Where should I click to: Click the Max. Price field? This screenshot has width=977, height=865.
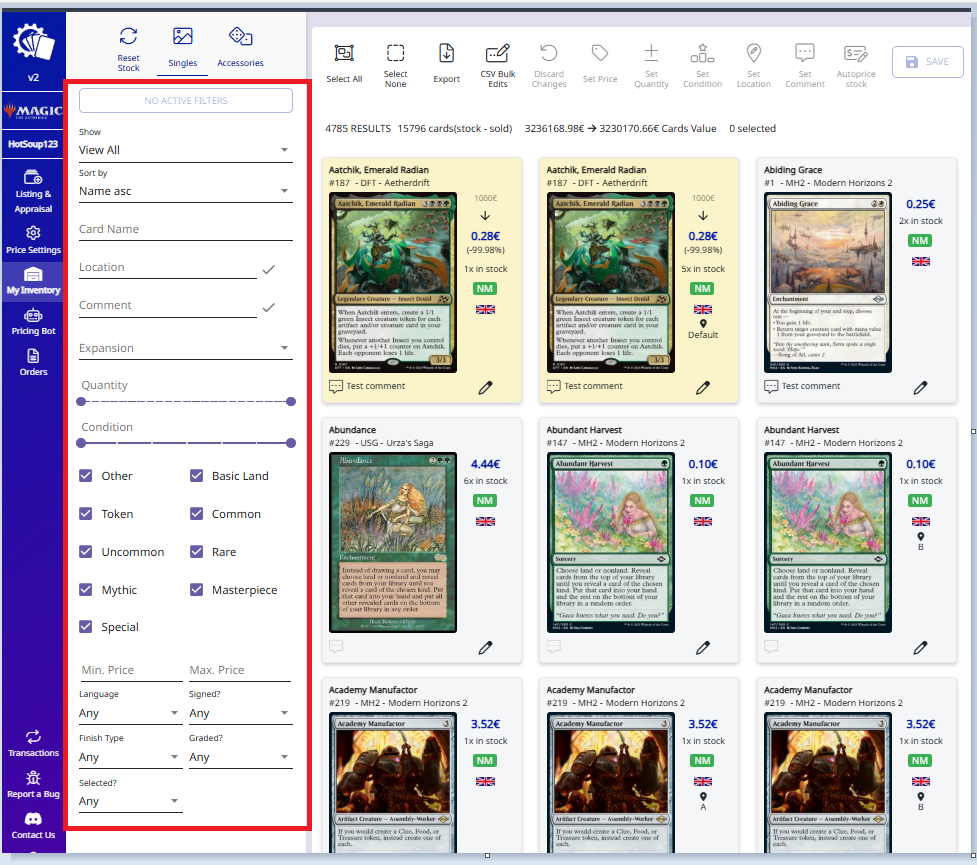click(x=240, y=671)
